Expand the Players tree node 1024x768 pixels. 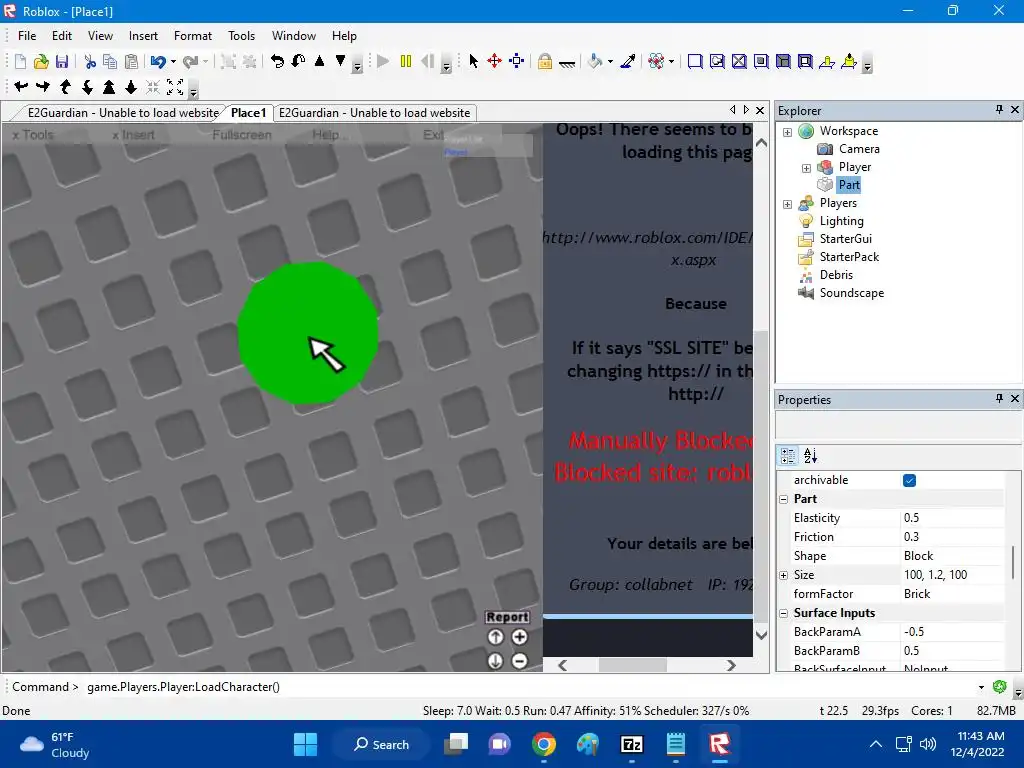[x=788, y=204]
